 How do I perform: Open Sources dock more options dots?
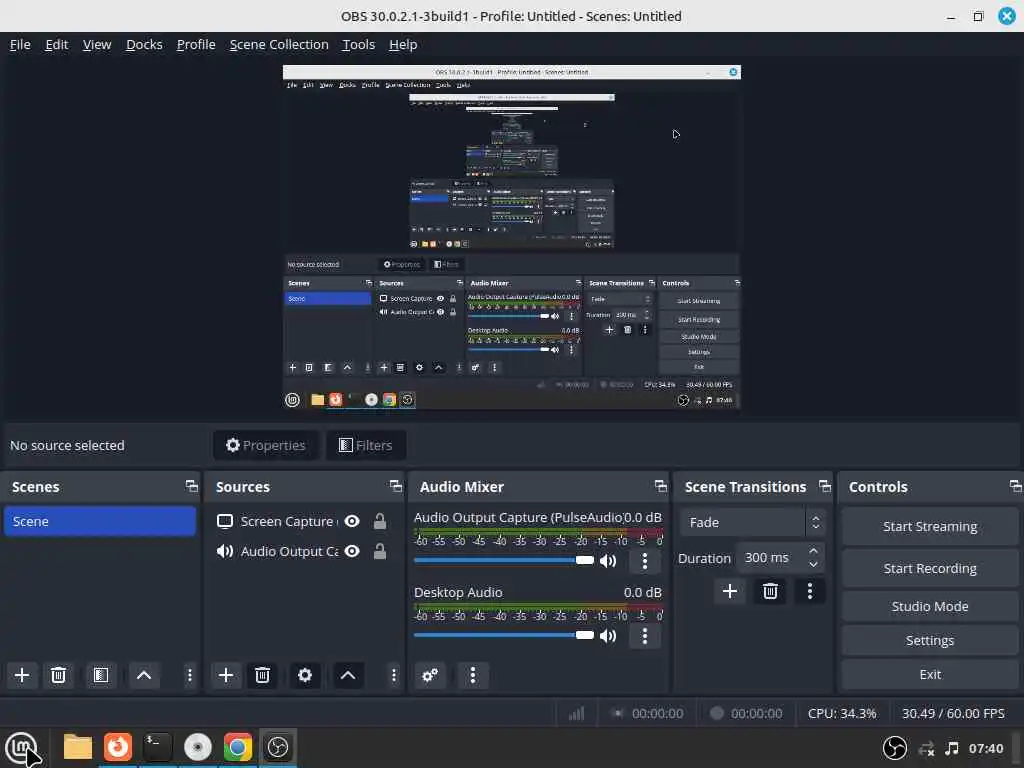pos(393,675)
